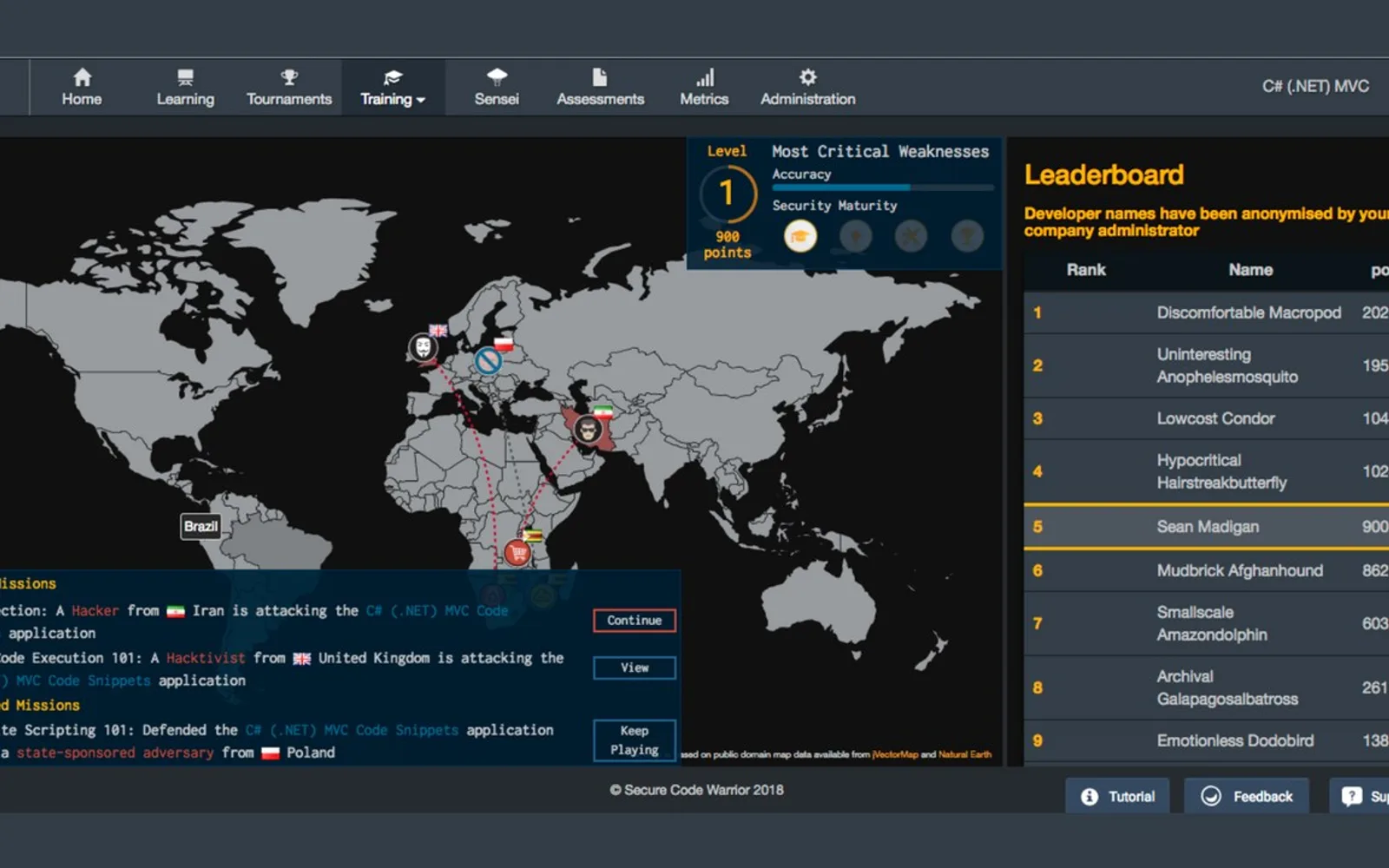Click the Accuracy progress bar

click(883, 187)
